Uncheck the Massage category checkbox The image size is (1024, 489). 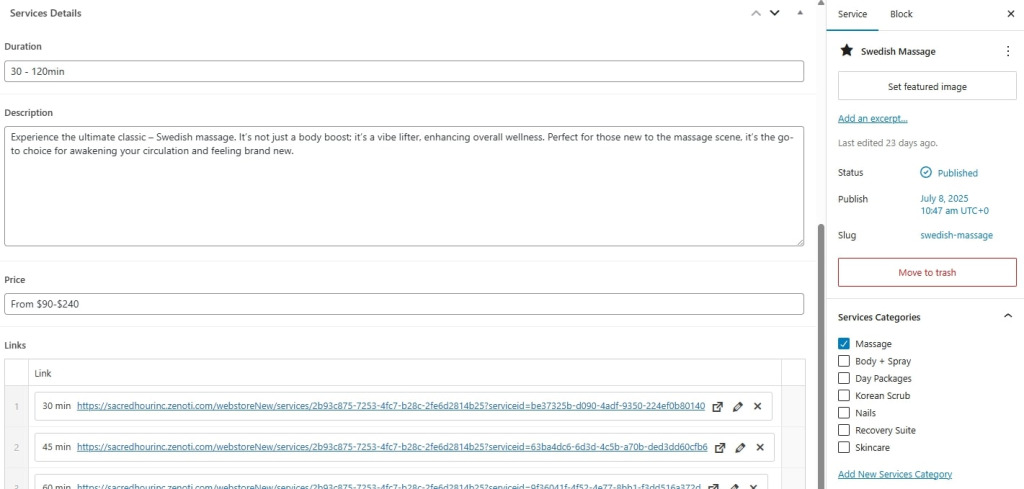(844, 344)
